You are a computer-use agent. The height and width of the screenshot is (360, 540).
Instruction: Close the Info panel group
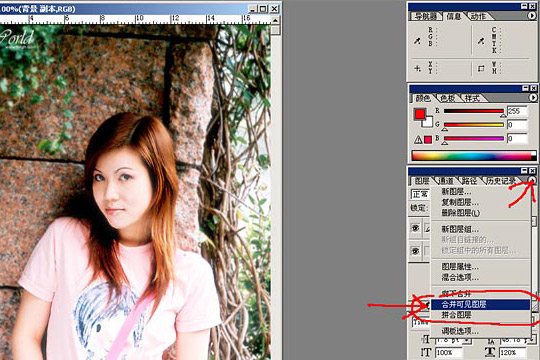coord(532,6)
